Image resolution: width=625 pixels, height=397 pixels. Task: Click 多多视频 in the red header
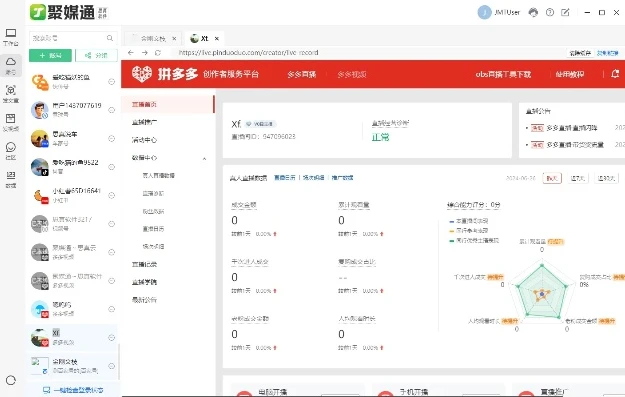point(352,74)
